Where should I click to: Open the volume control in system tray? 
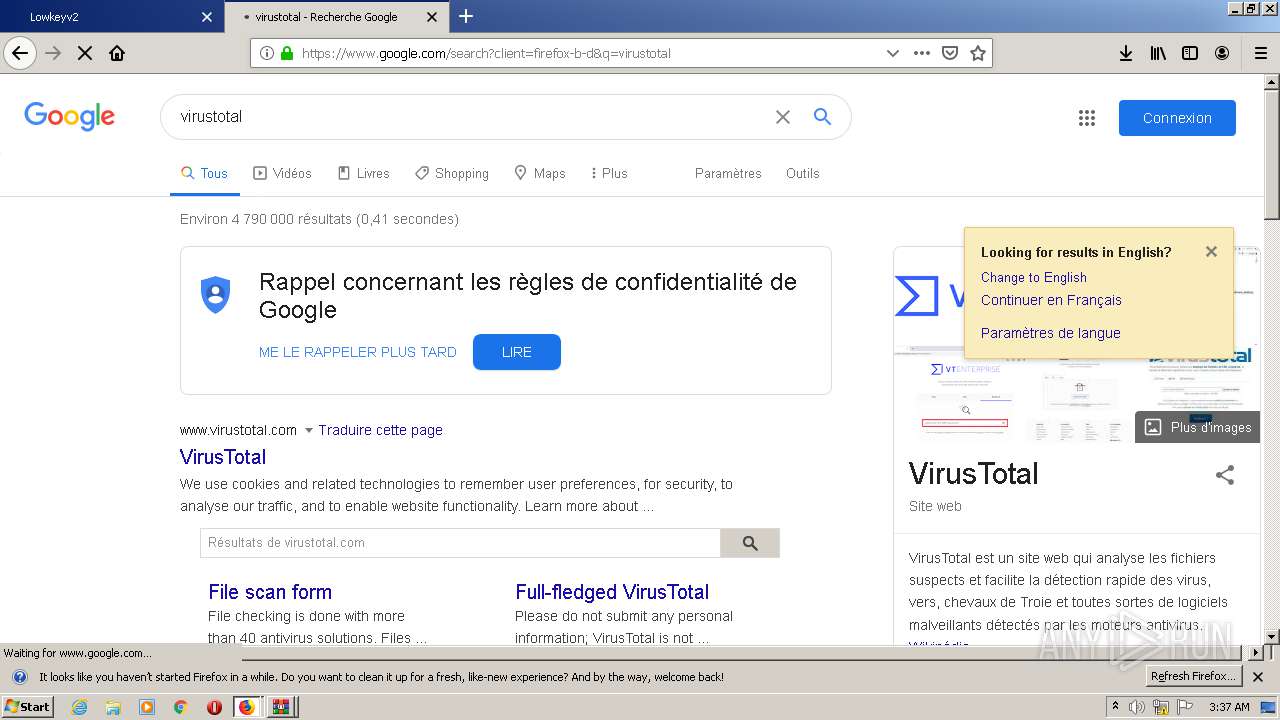[1137, 707]
